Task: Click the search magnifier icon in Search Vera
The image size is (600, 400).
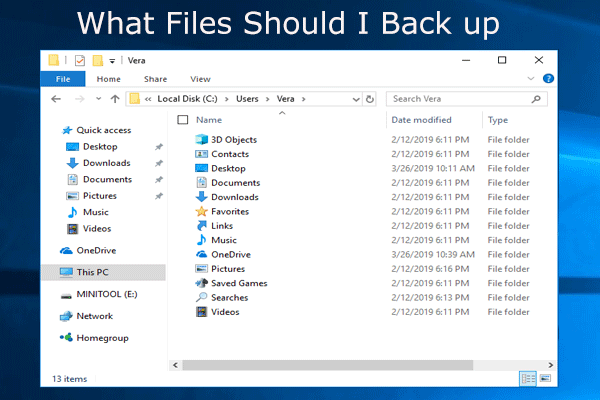Action: coord(536,99)
